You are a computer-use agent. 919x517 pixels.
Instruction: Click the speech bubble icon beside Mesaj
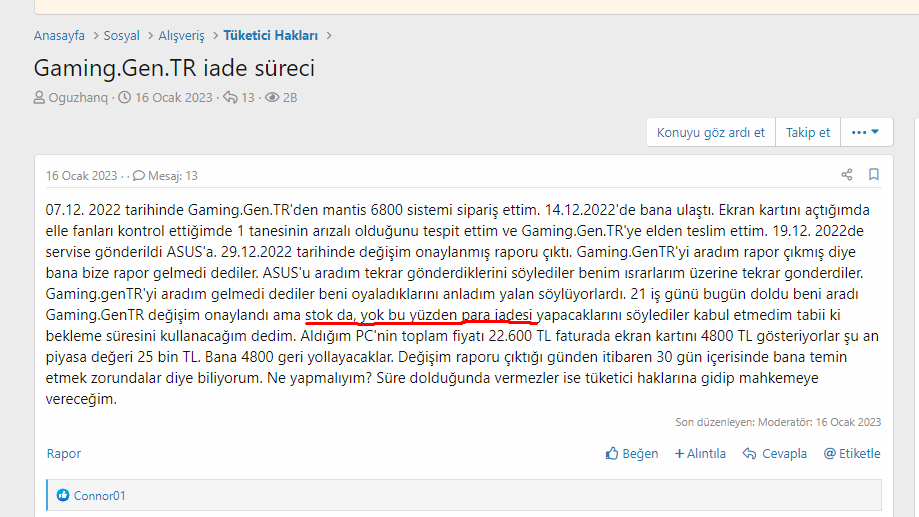pyautogui.click(x=139, y=175)
